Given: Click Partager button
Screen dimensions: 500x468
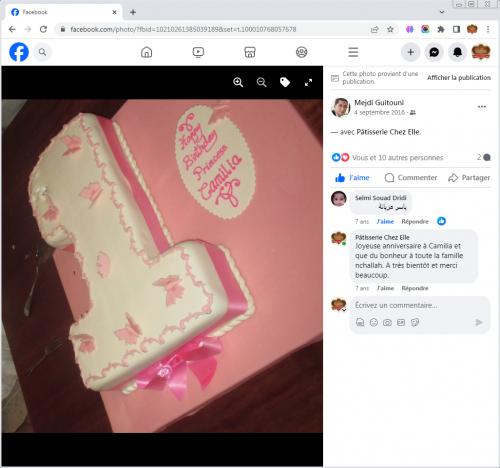Looking at the screenshot, I should (x=469, y=178).
